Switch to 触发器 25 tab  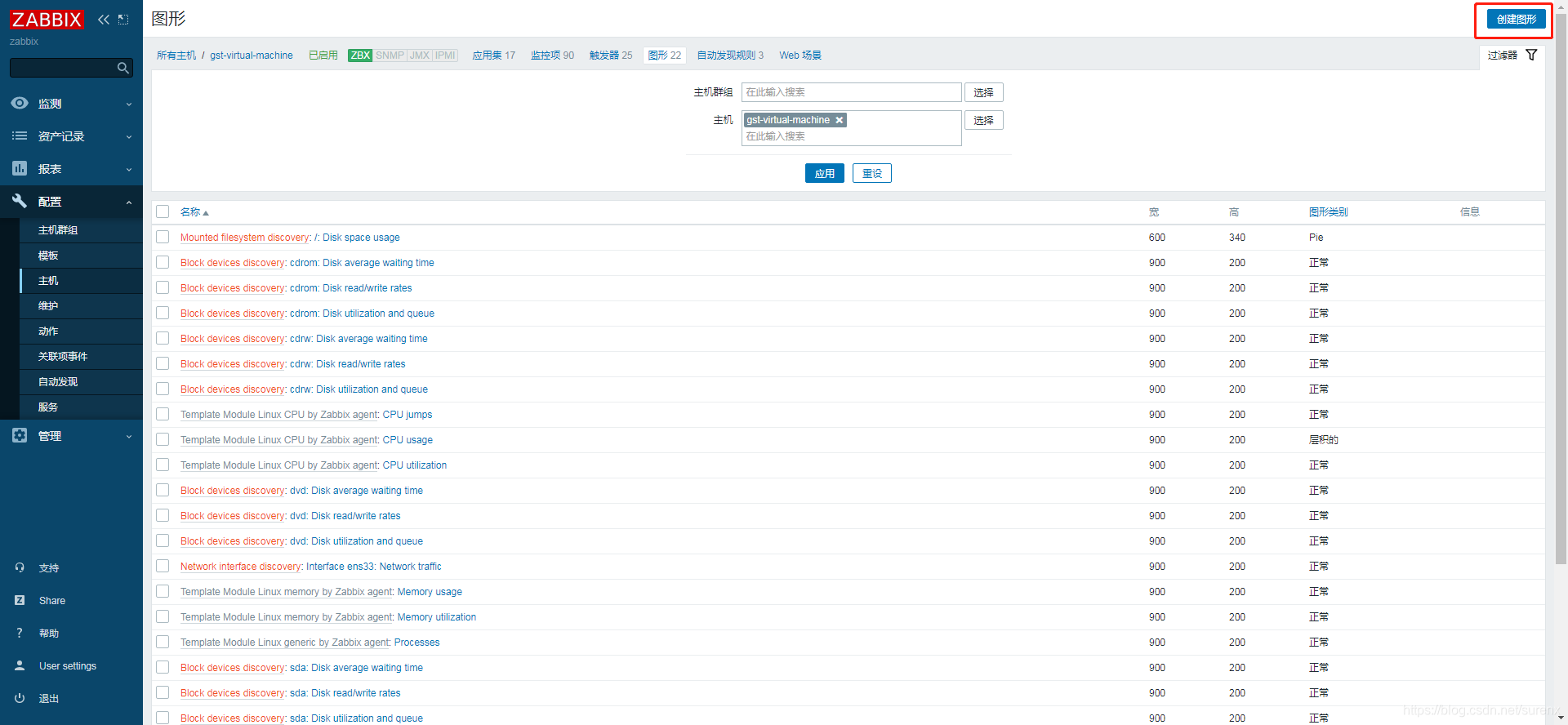(x=611, y=56)
